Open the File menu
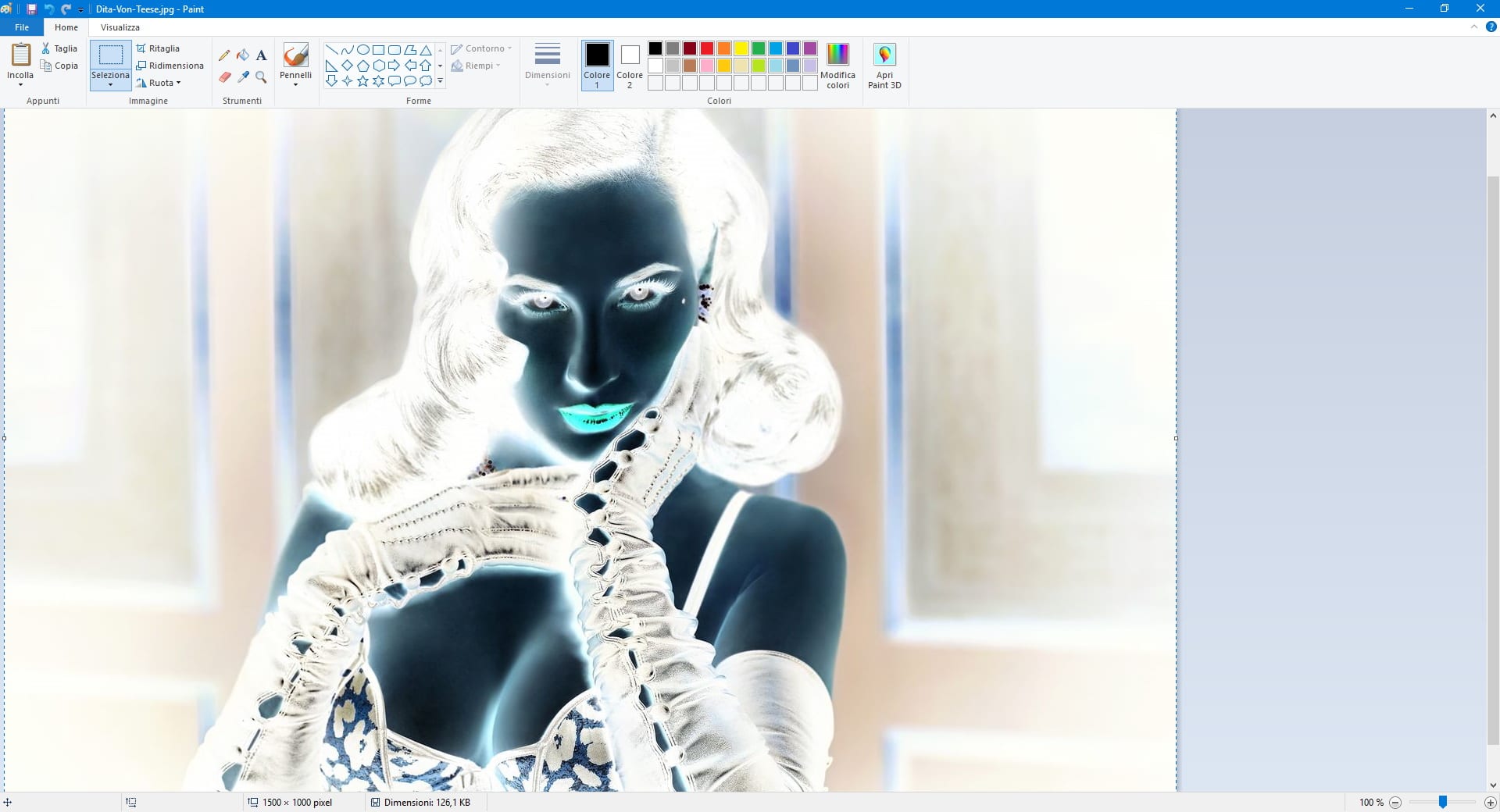This screenshot has width=1500, height=812. click(22, 27)
